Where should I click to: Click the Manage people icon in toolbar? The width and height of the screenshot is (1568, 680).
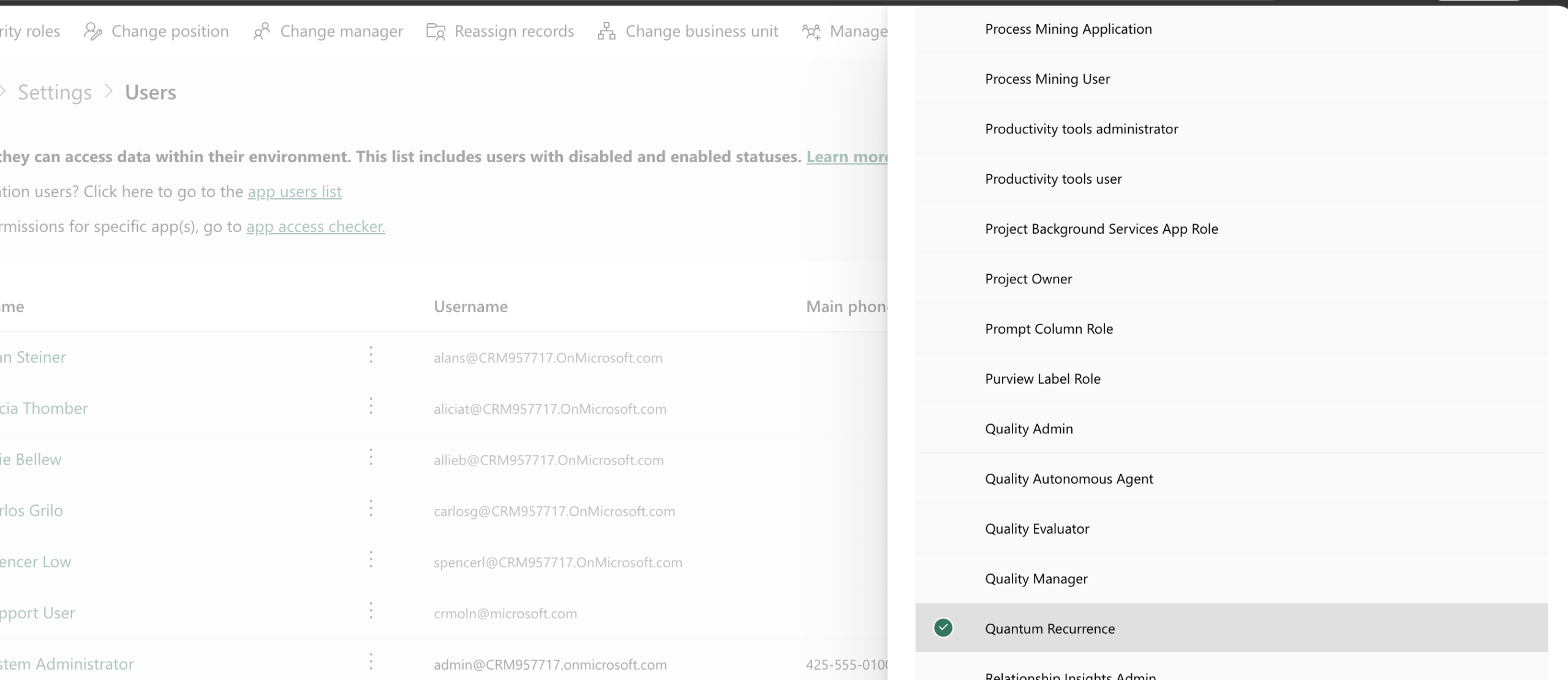point(812,31)
